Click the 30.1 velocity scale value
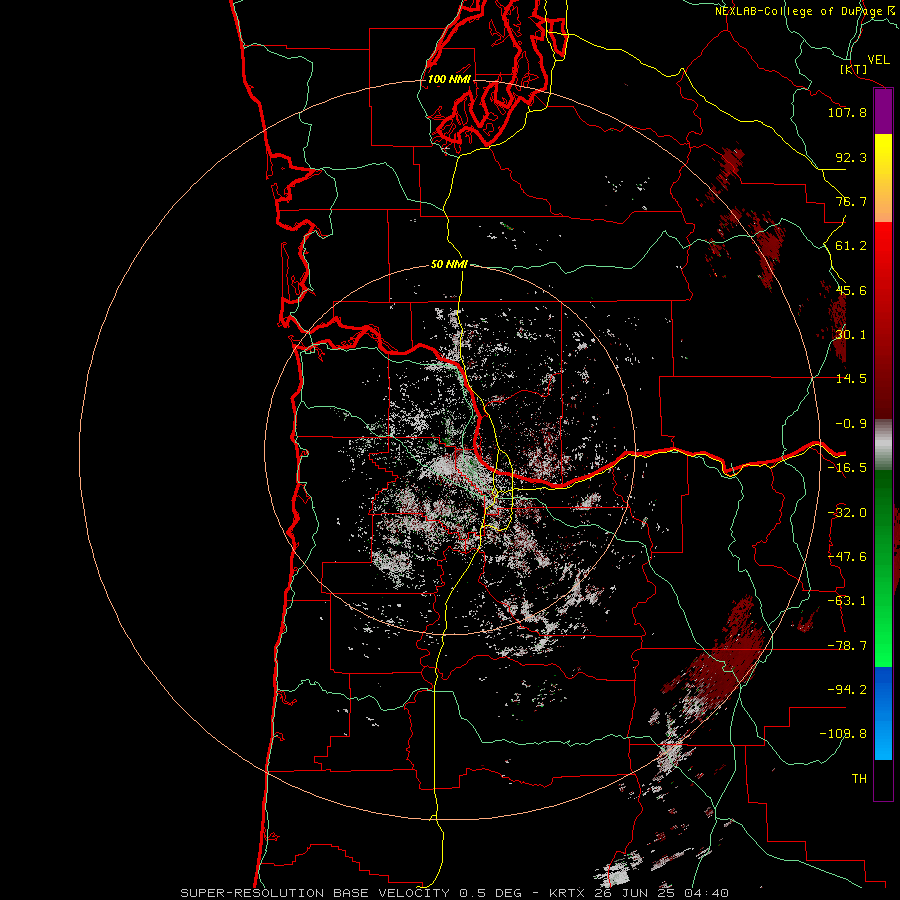Image resolution: width=900 pixels, height=900 pixels. [851, 335]
